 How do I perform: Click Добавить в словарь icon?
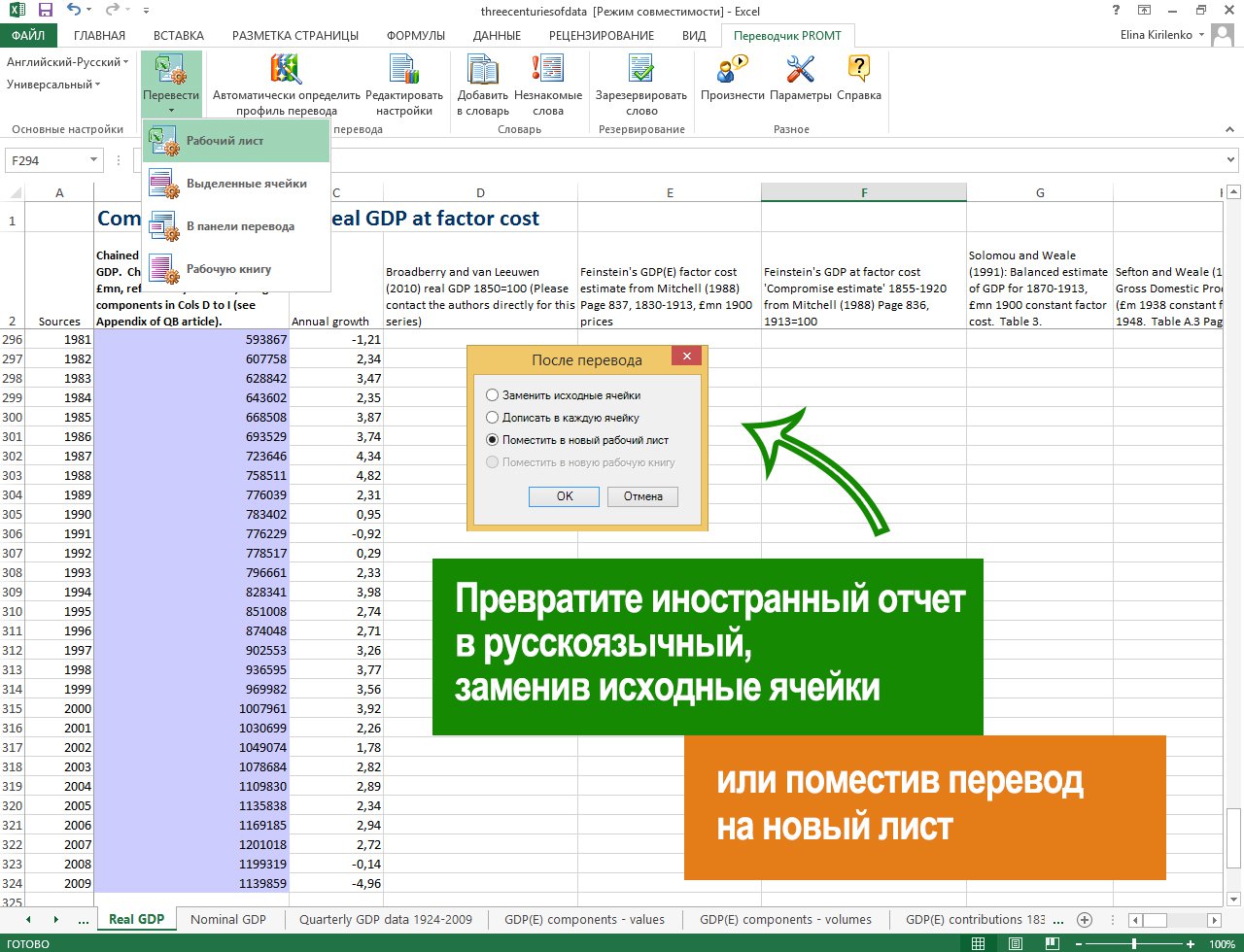[483, 69]
